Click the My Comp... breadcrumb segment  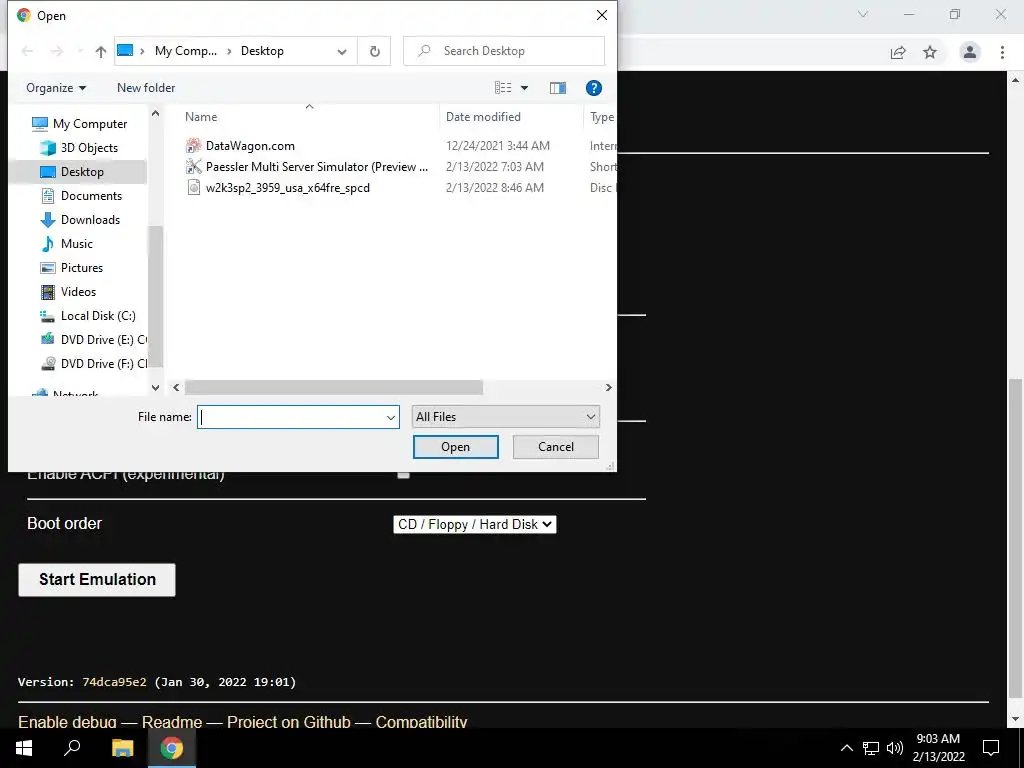[185, 51]
